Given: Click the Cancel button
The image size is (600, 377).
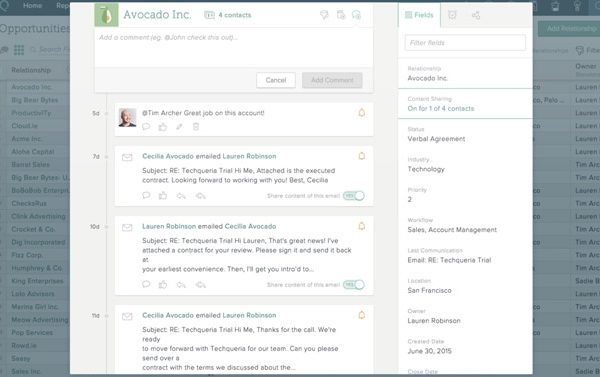Looking at the screenshot, I should tap(276, 80).
